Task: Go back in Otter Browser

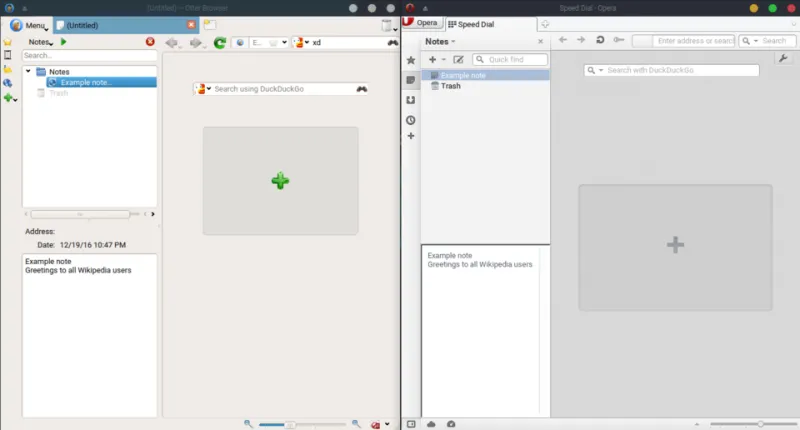Action: [x=172, y=43]
